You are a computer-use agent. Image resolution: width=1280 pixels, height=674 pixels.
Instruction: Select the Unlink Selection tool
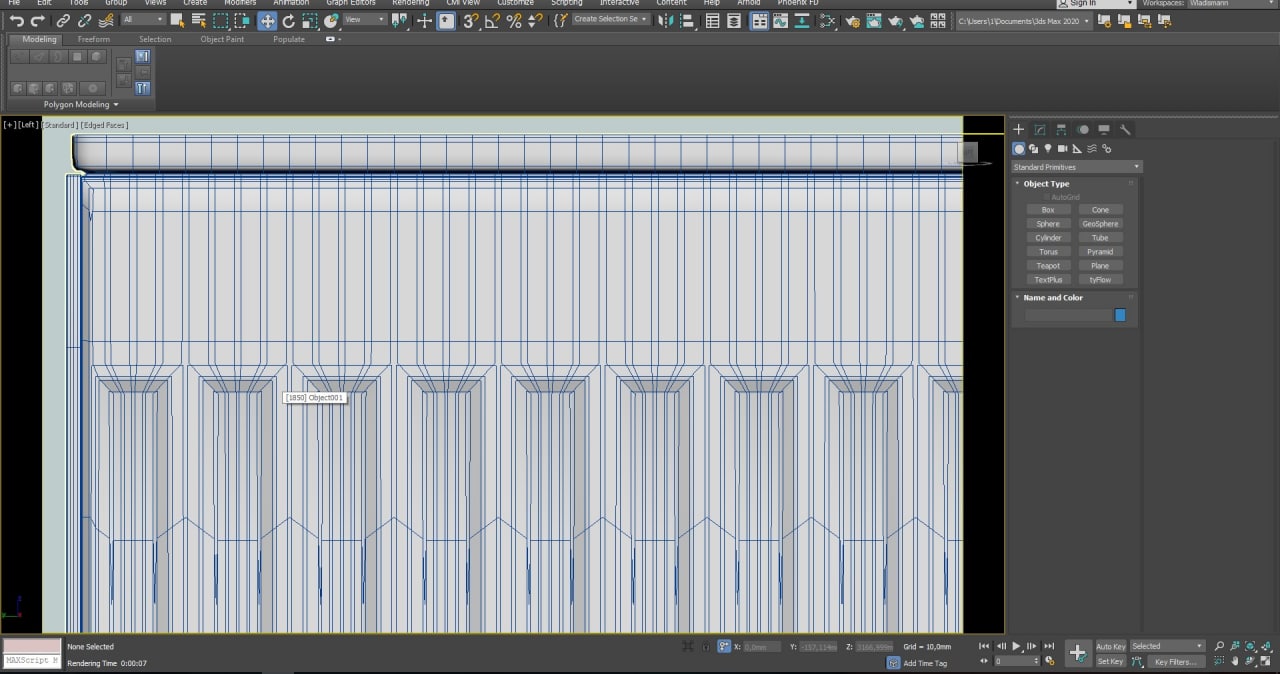coord(84,21)
